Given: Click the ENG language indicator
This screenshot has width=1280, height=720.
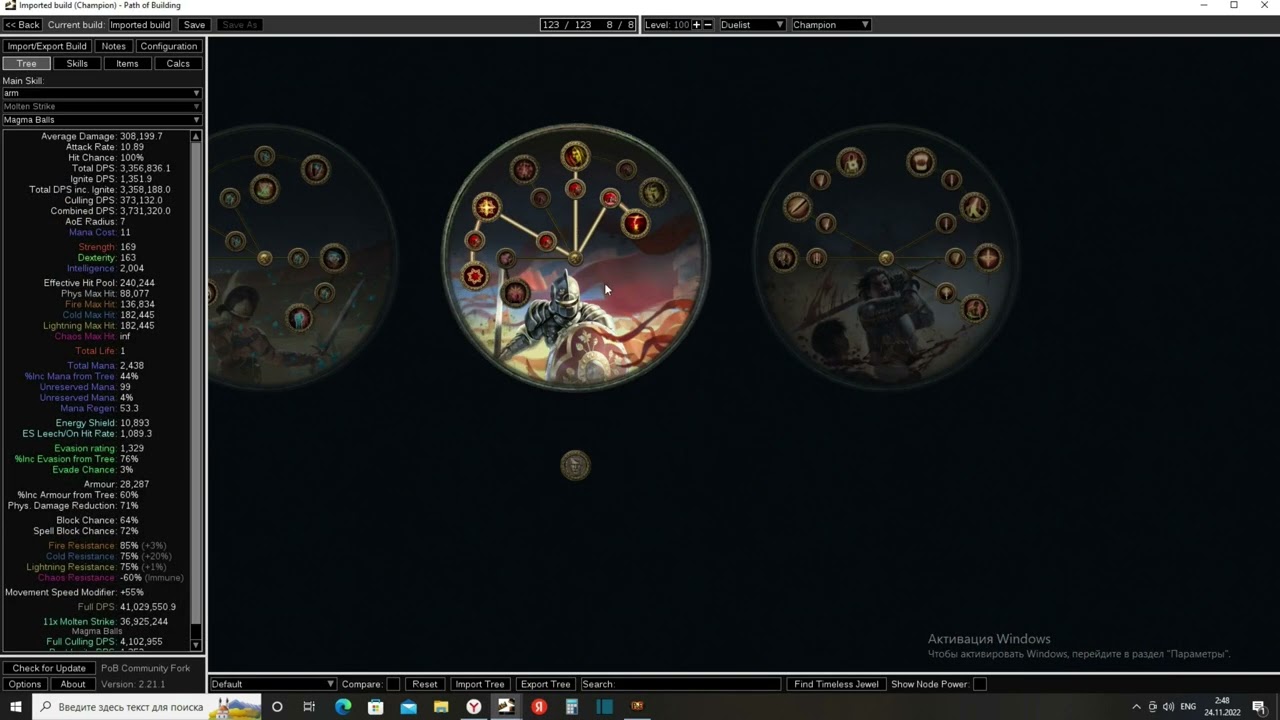Looking at the screenshot, I should [1188, 707].
